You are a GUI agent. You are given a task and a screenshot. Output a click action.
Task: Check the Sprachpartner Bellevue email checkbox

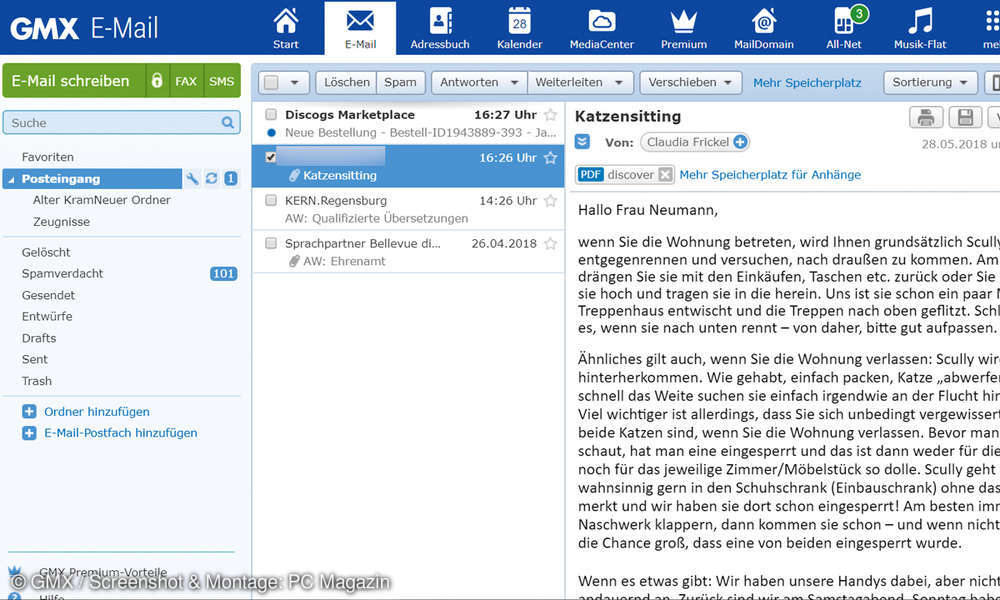point(271,244)
